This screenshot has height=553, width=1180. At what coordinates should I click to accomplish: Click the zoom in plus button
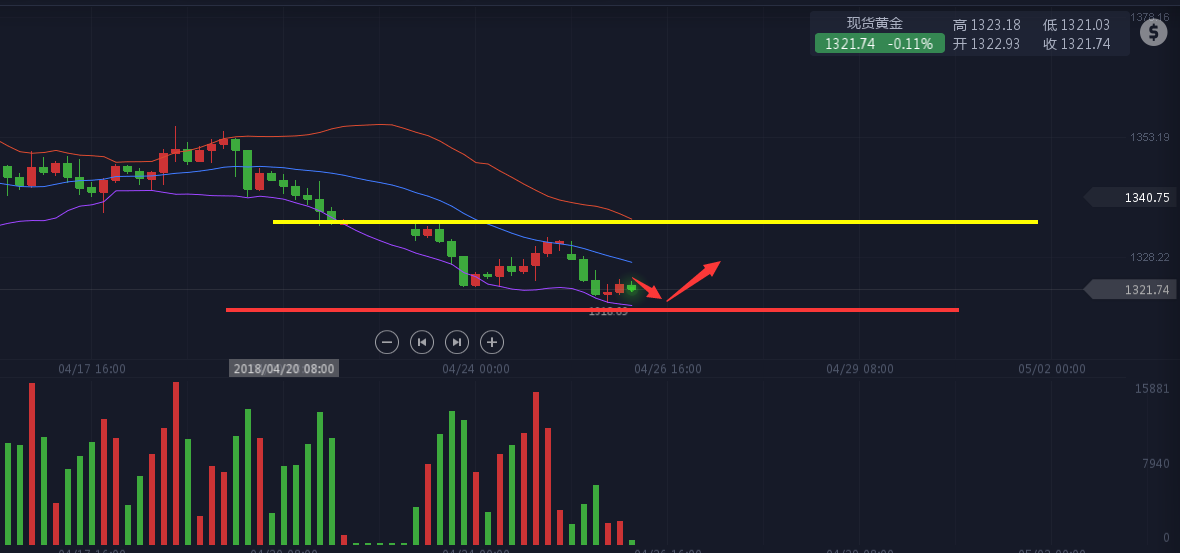pyautogui.click(x=491, y=342)
